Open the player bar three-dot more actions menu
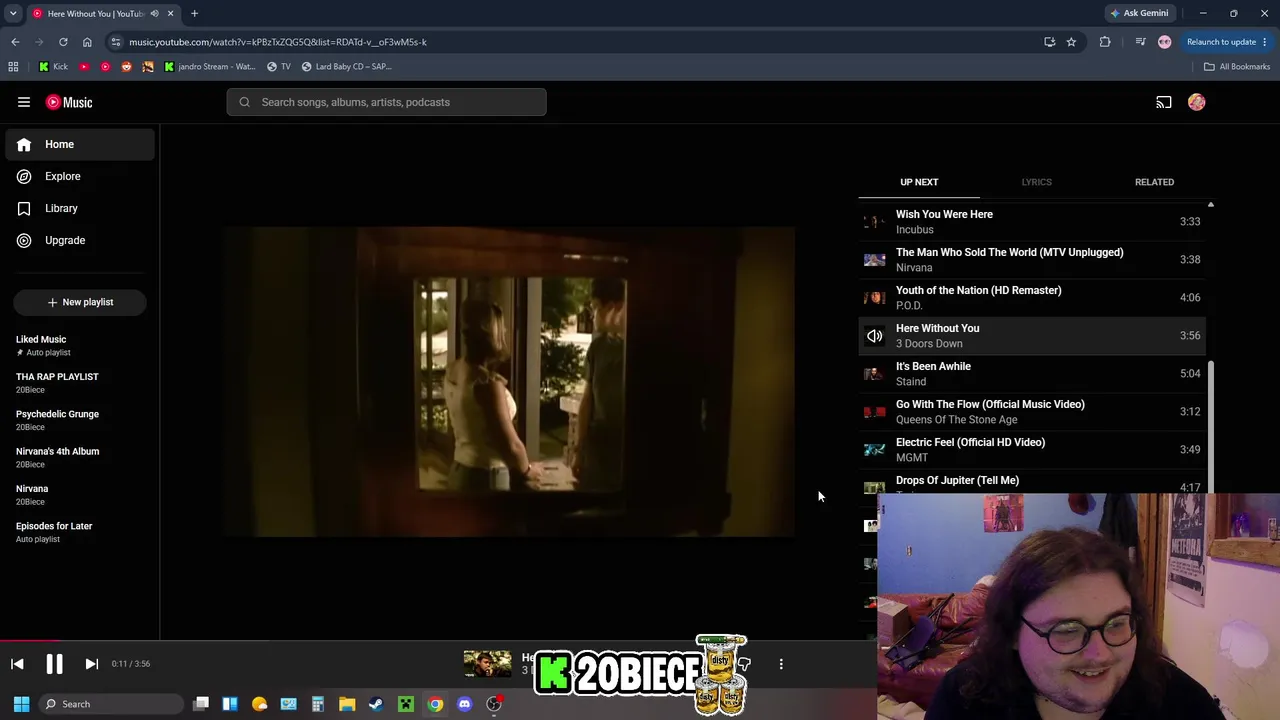The width and height of the screenshot is (1280, 720). 781,664
